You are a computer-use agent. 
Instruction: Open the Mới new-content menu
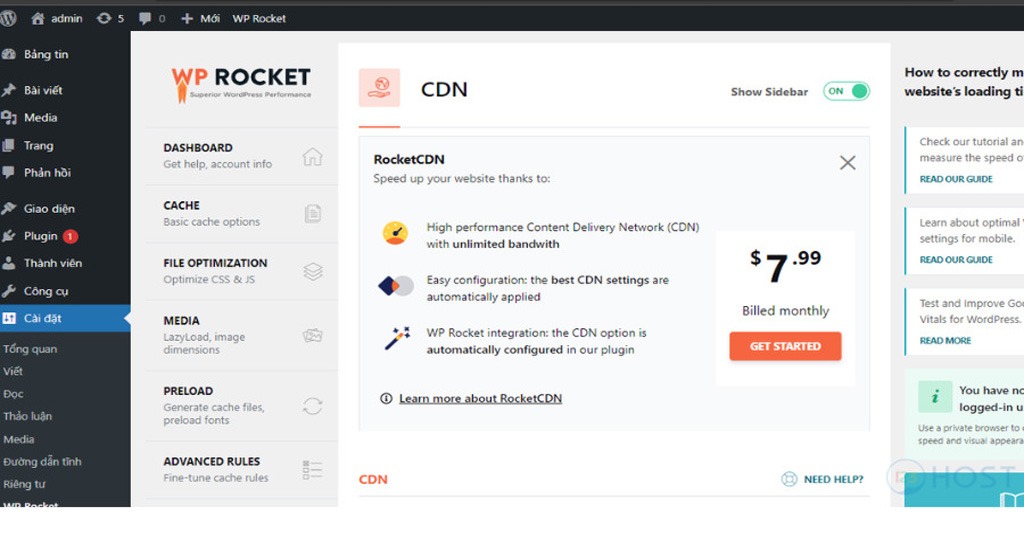[200, 18]
